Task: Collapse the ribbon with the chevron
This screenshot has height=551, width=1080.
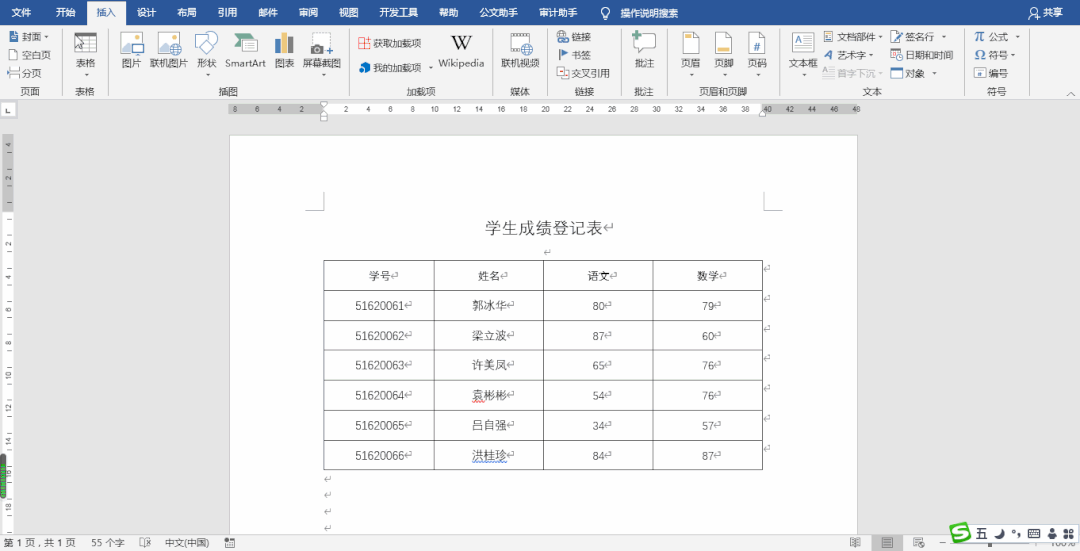Action: pyautogui.click(x=1070, y=94)
